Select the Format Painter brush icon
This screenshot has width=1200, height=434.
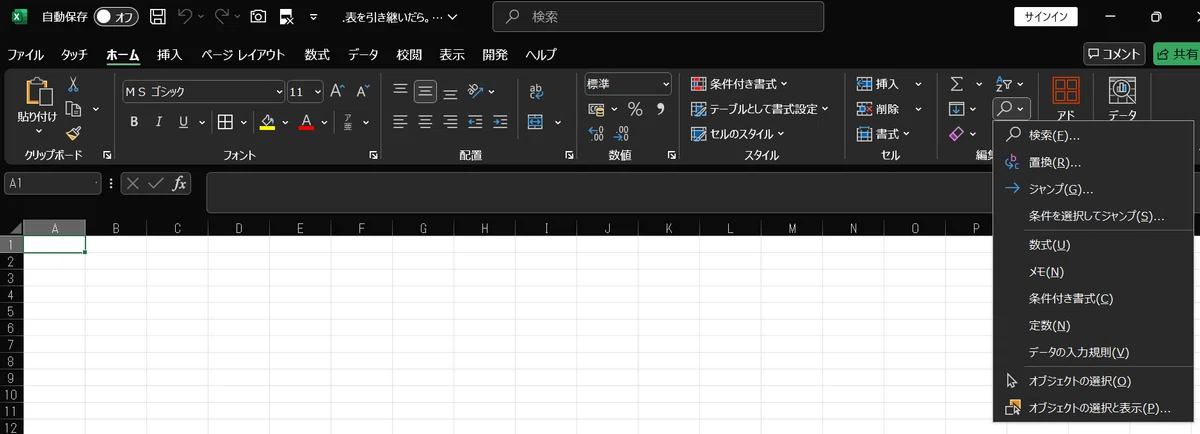pos(73,132)
